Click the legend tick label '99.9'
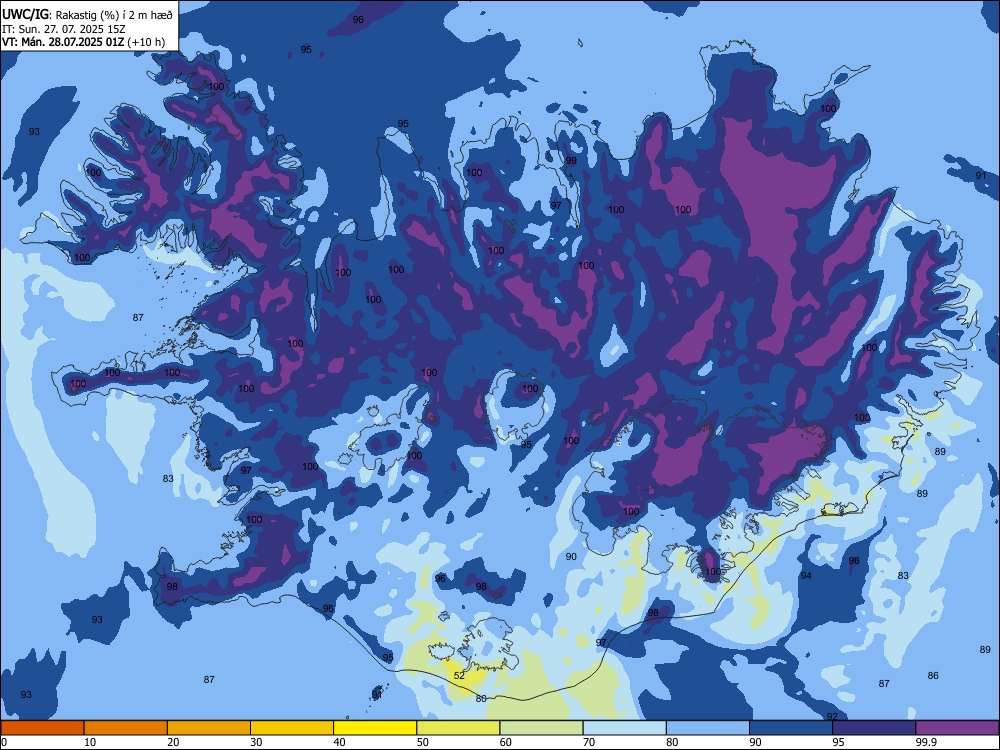 coord(926,742)
